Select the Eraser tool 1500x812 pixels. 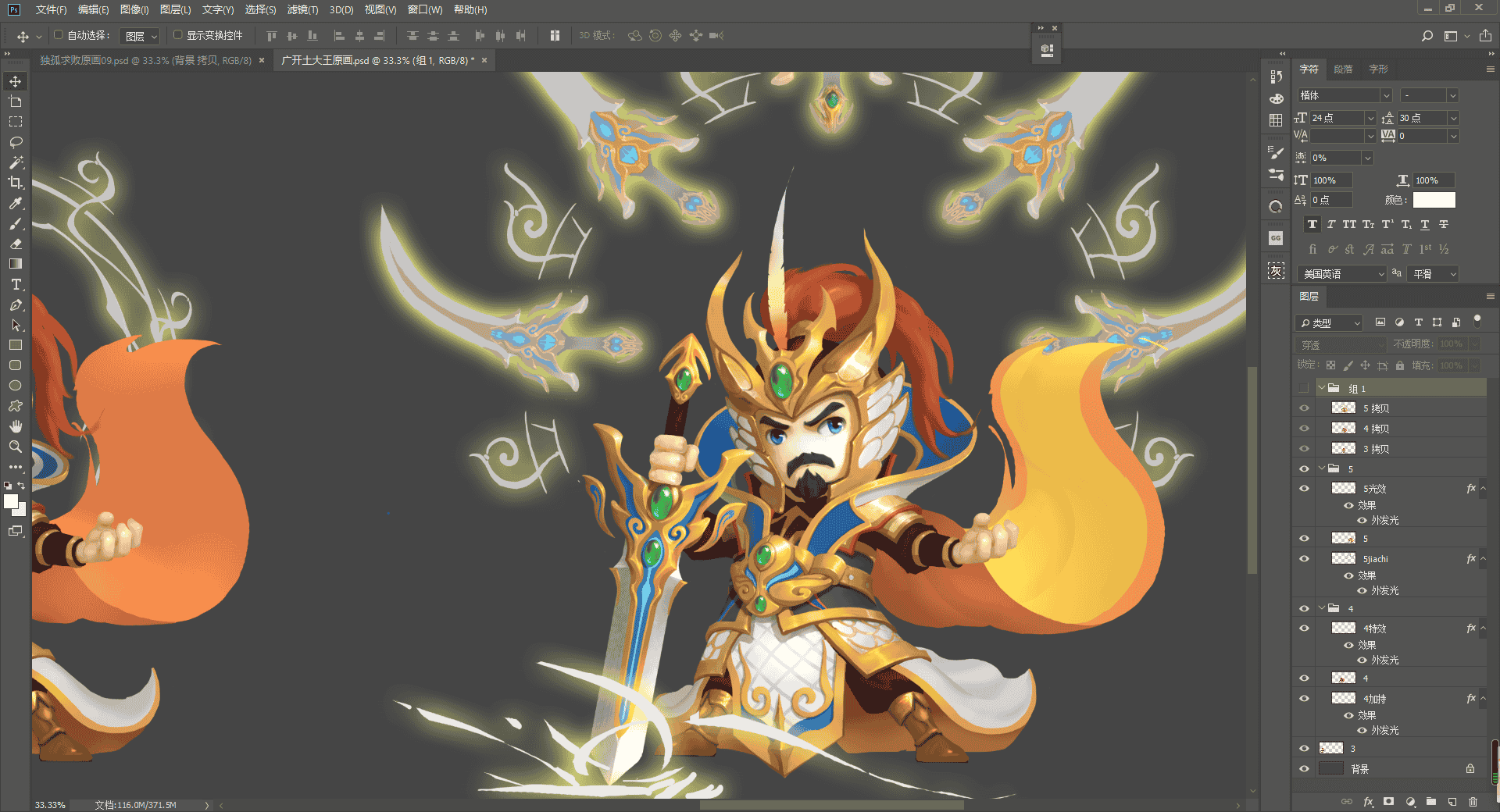16,244
